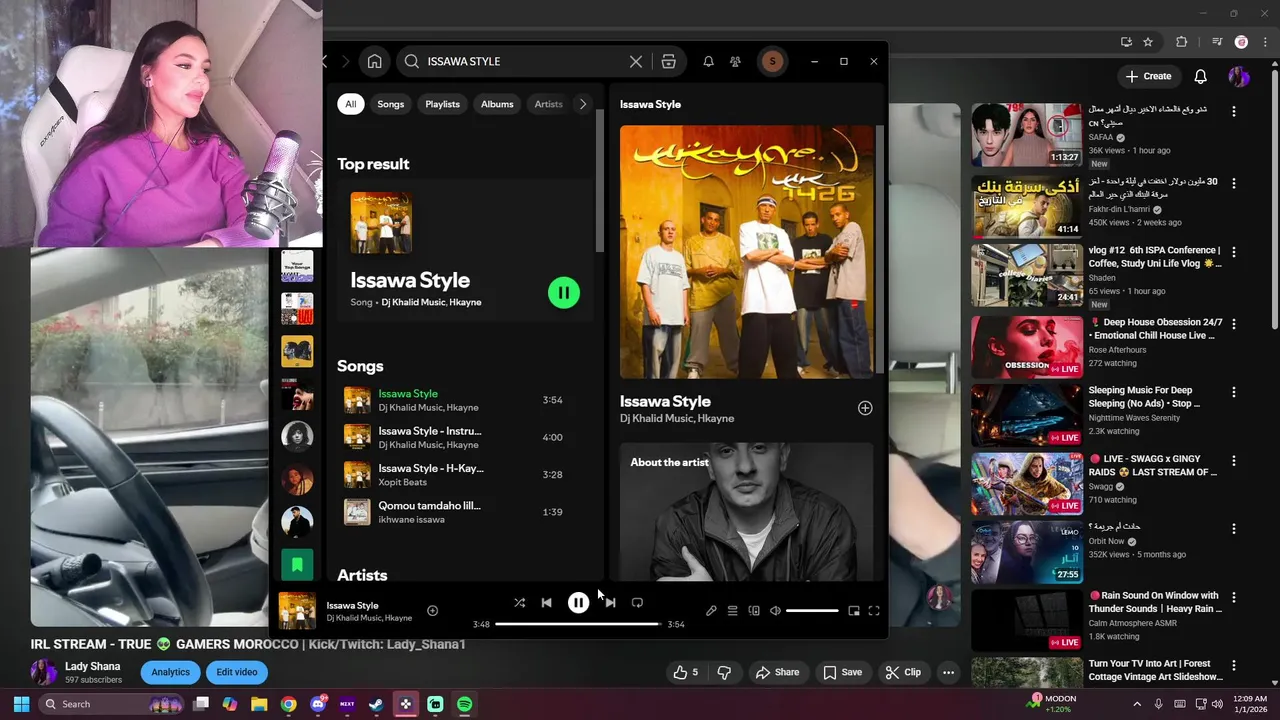Play Issawa Style - Instru... song row
Viewport: 1280px width, 720px height.
(465, 437)
